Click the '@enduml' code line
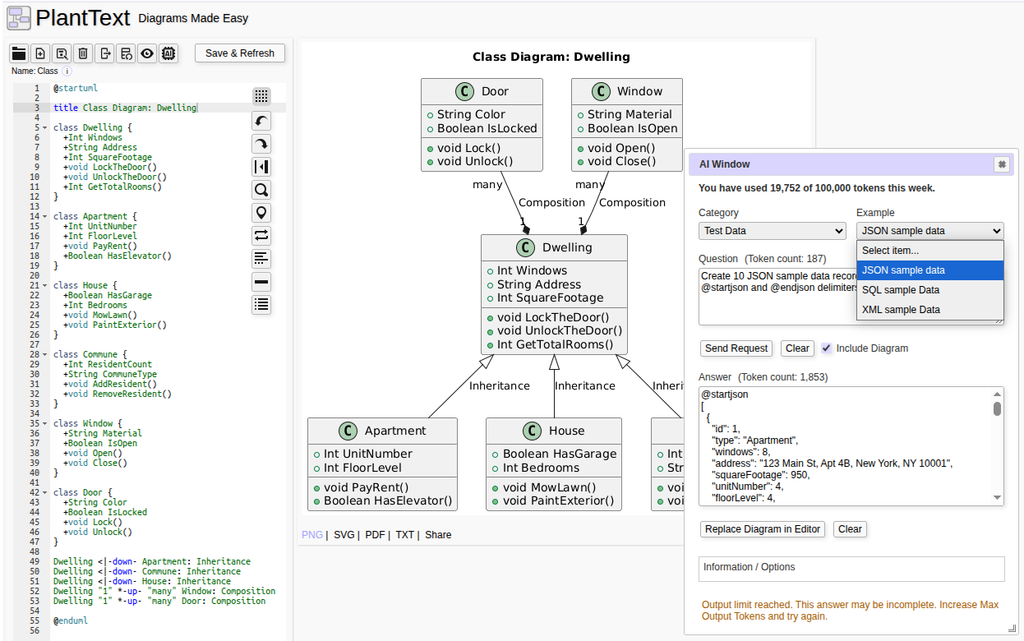Image resolution: width=1024 pixels, height=641 pixels. (71, 621)
